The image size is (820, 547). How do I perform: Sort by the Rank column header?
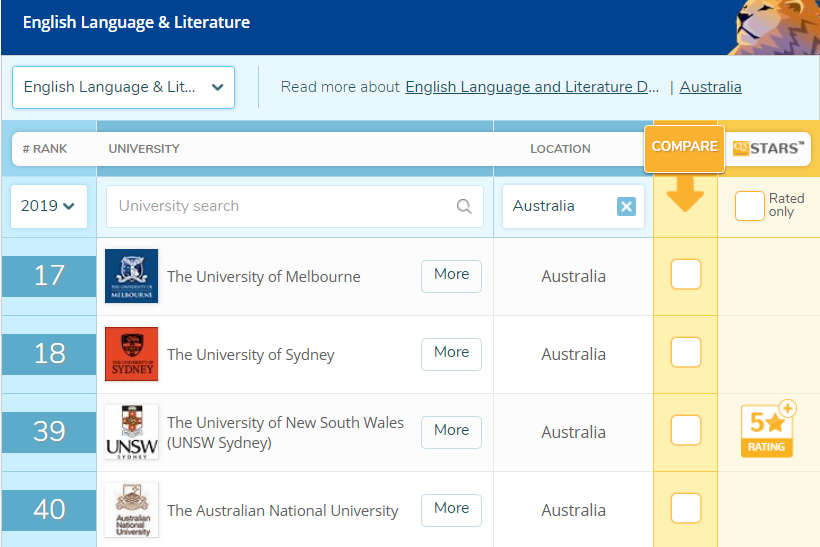(x=45, y=149)
